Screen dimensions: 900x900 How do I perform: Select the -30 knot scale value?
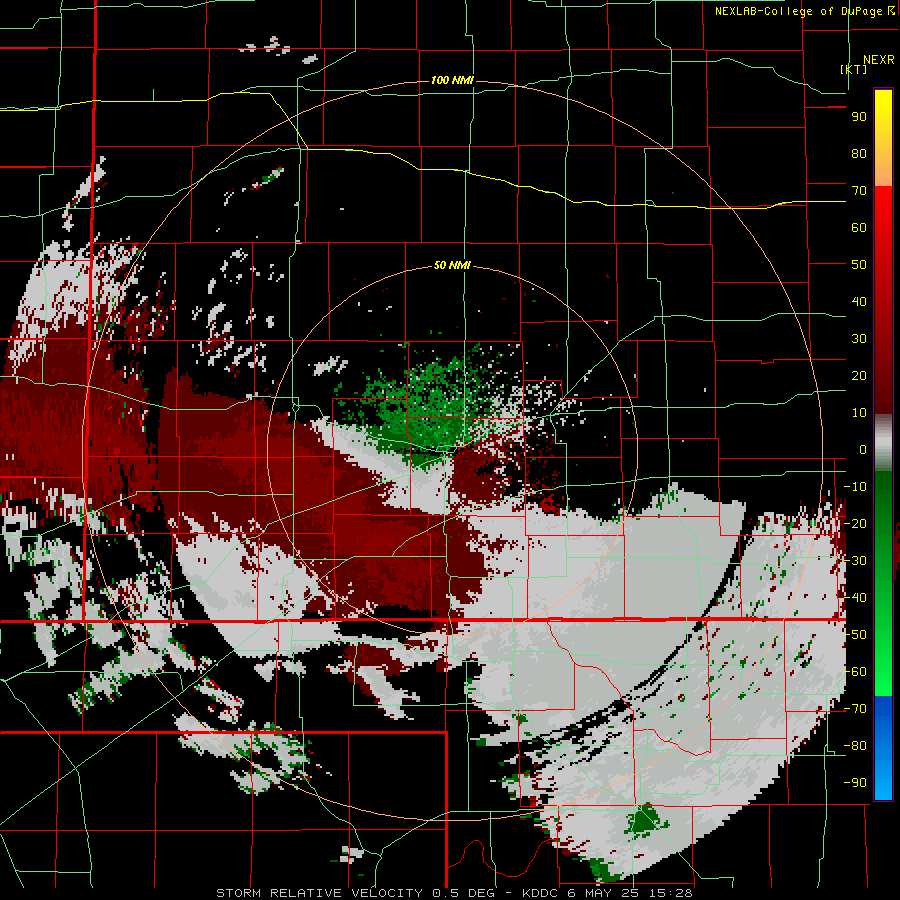[x=855, y=561]
